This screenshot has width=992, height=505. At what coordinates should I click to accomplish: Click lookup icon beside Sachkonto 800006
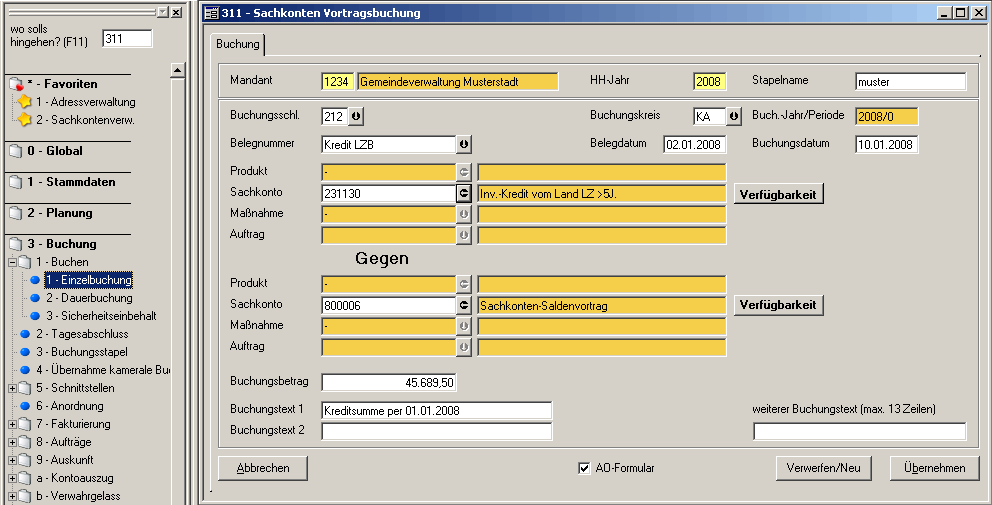click(x=463, y=305)
